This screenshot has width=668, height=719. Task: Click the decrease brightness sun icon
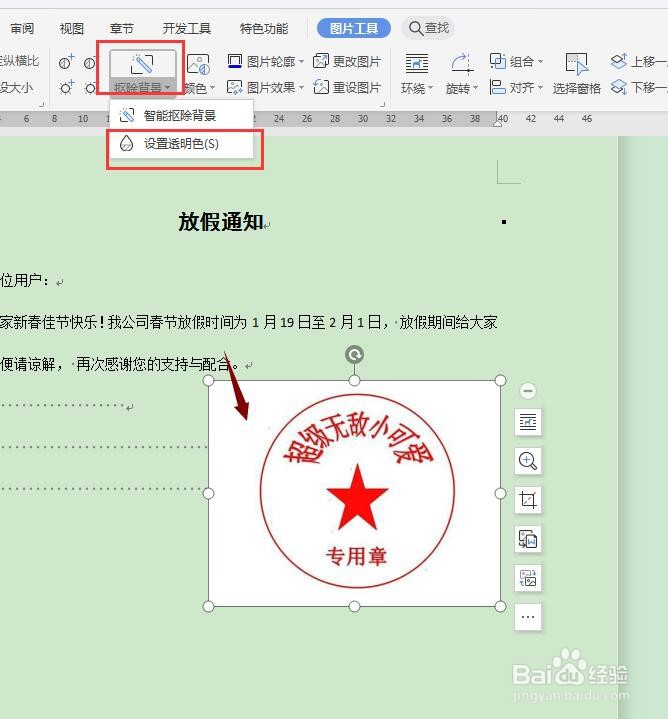point(91,87)
